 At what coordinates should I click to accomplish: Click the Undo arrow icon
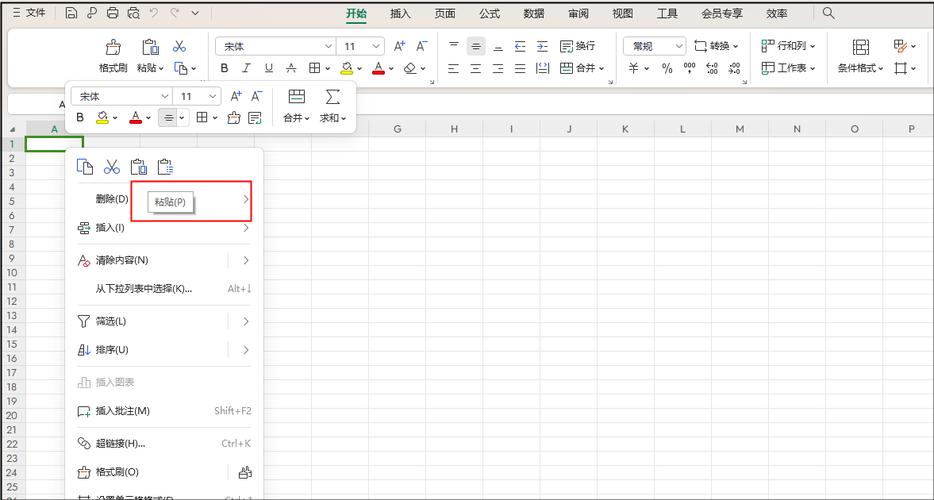point(154,13)
